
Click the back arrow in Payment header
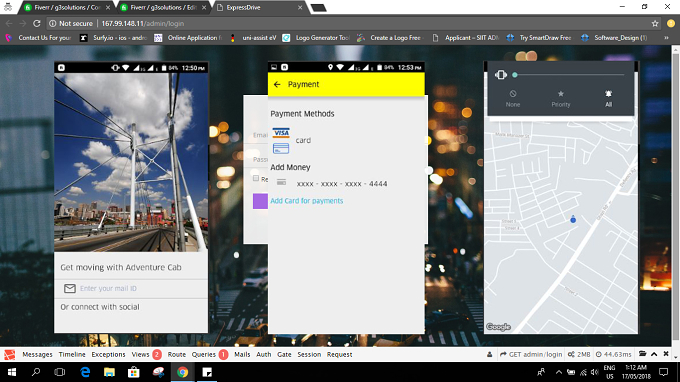tap(277, 85)
